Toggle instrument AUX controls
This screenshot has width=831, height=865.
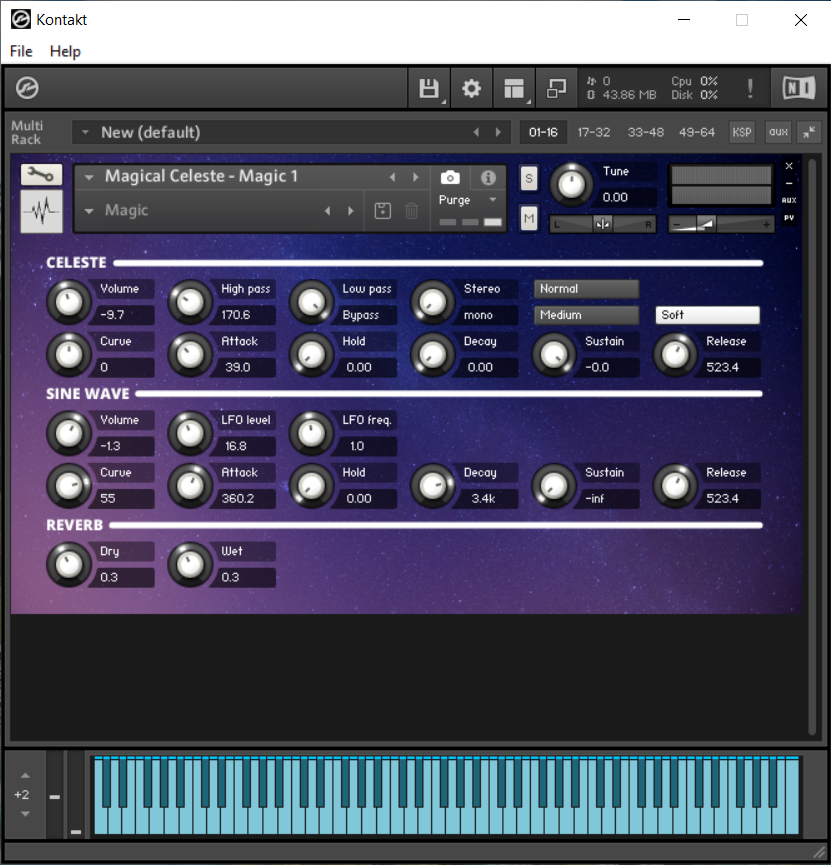click(789, 200)
